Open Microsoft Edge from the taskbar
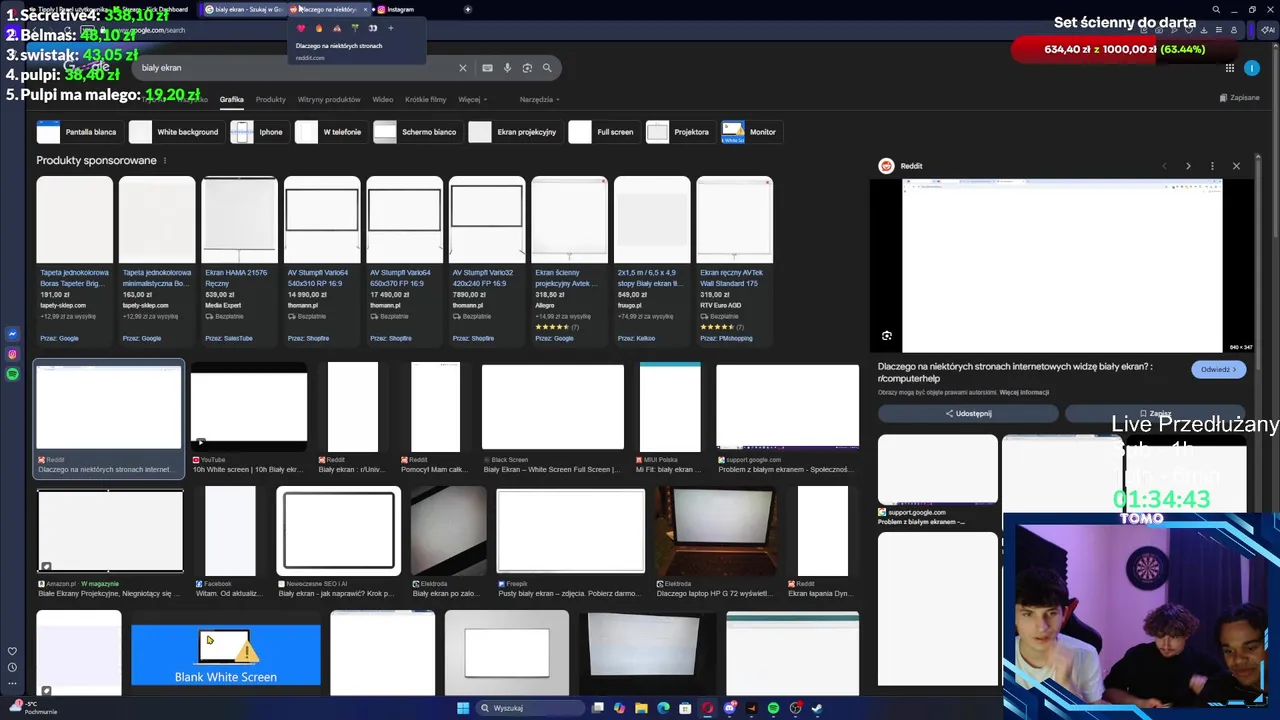 (663, 708)
